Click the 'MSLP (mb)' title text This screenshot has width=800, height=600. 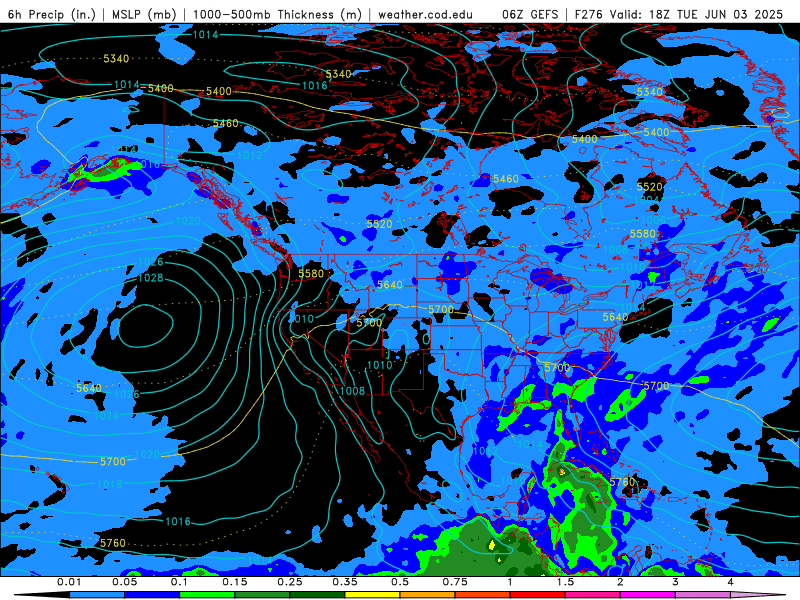click(x=145, y=15)
